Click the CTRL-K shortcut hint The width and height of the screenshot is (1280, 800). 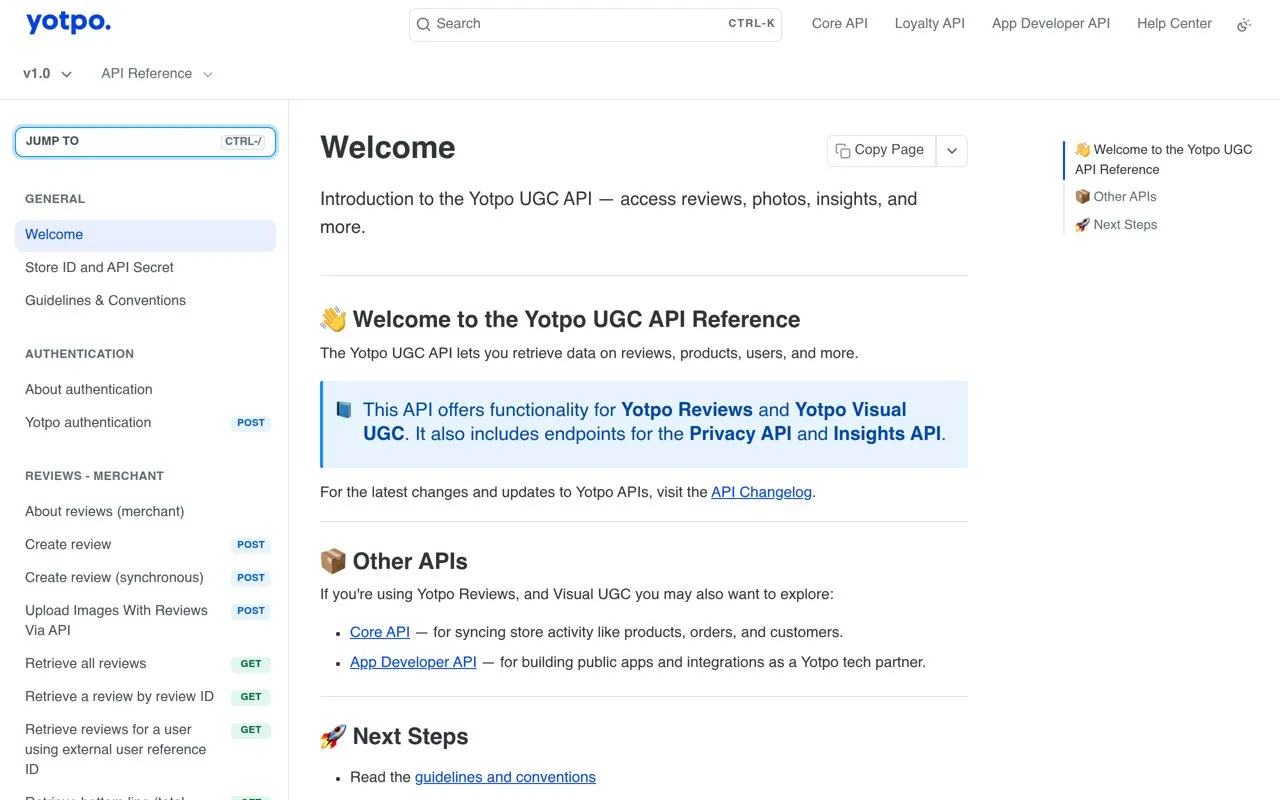pyautogui.click(x=751, y=24)
